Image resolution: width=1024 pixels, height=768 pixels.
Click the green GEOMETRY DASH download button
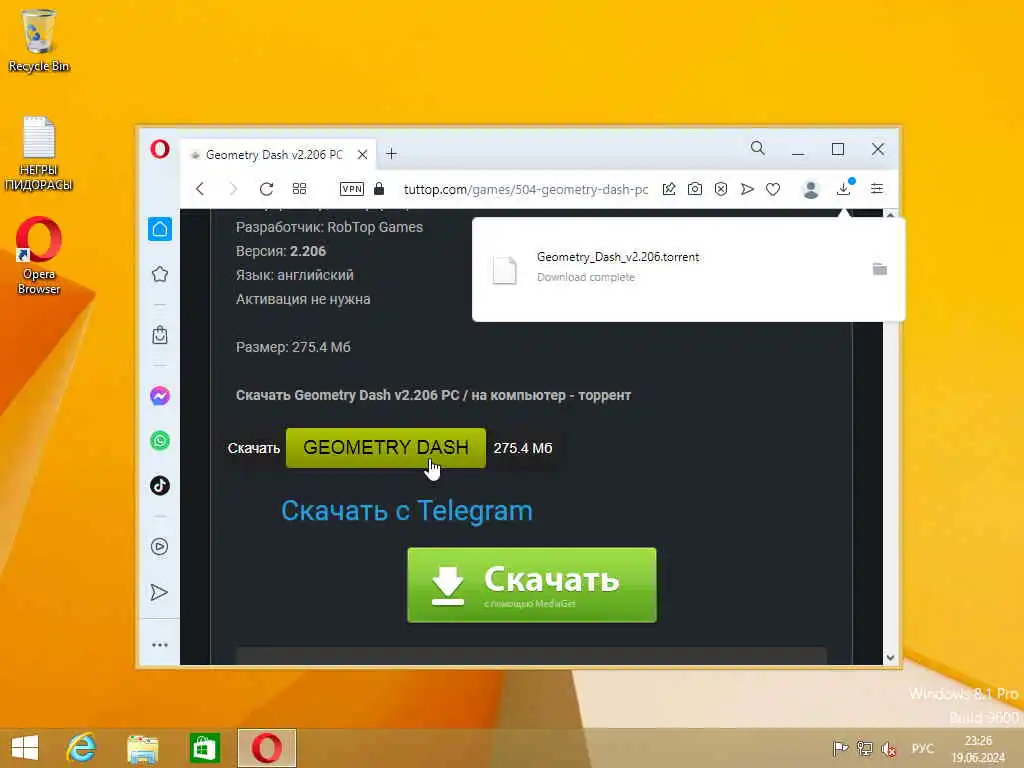386,448
